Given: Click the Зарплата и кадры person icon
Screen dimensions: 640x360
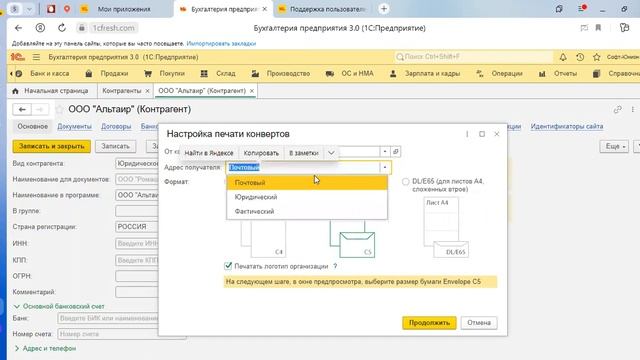Looking at the screenshot, I should click(393, 73).
